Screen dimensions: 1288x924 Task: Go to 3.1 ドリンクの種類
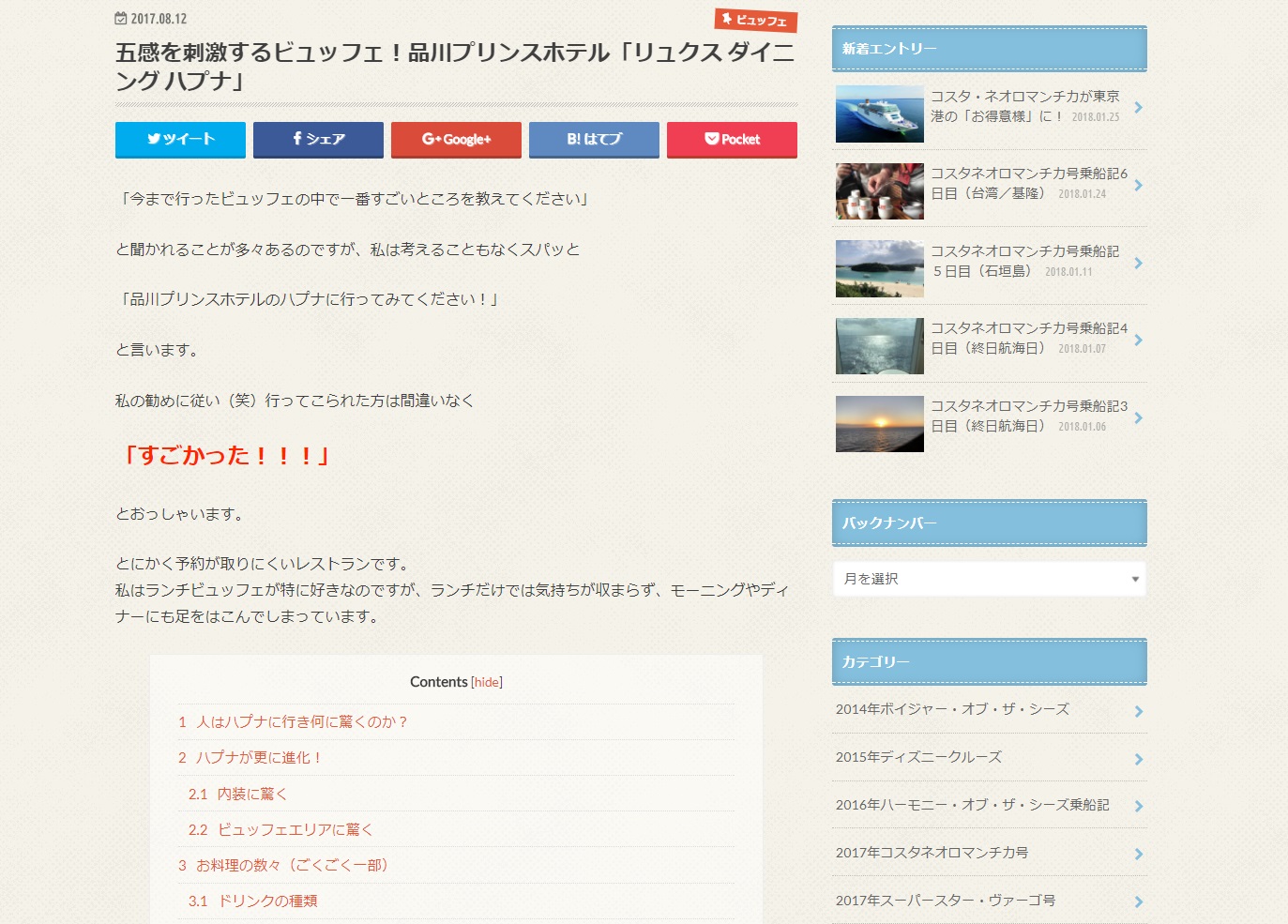click(252, 901)
